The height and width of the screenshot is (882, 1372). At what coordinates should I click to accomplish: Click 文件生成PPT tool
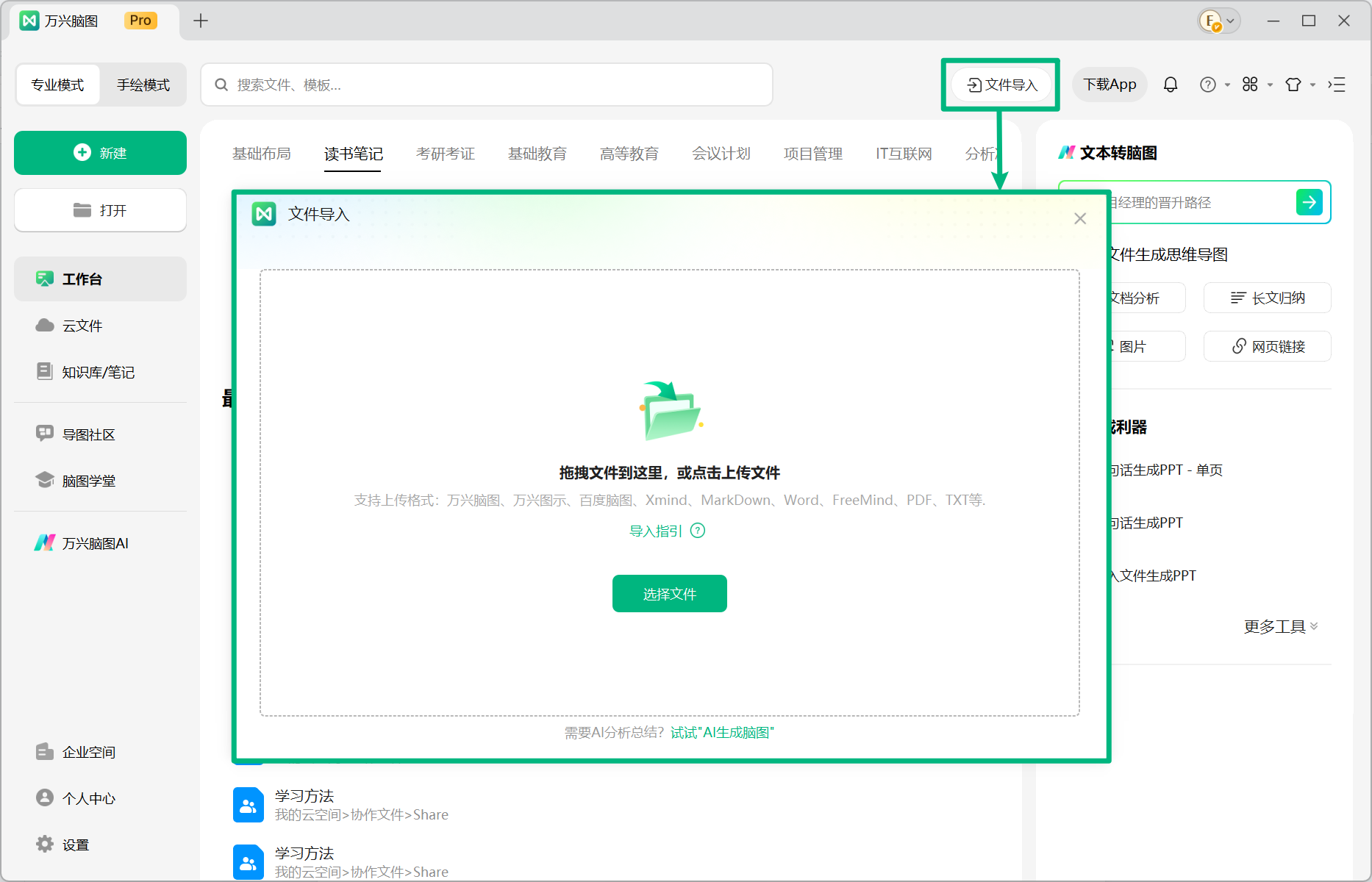point(1152,576)
